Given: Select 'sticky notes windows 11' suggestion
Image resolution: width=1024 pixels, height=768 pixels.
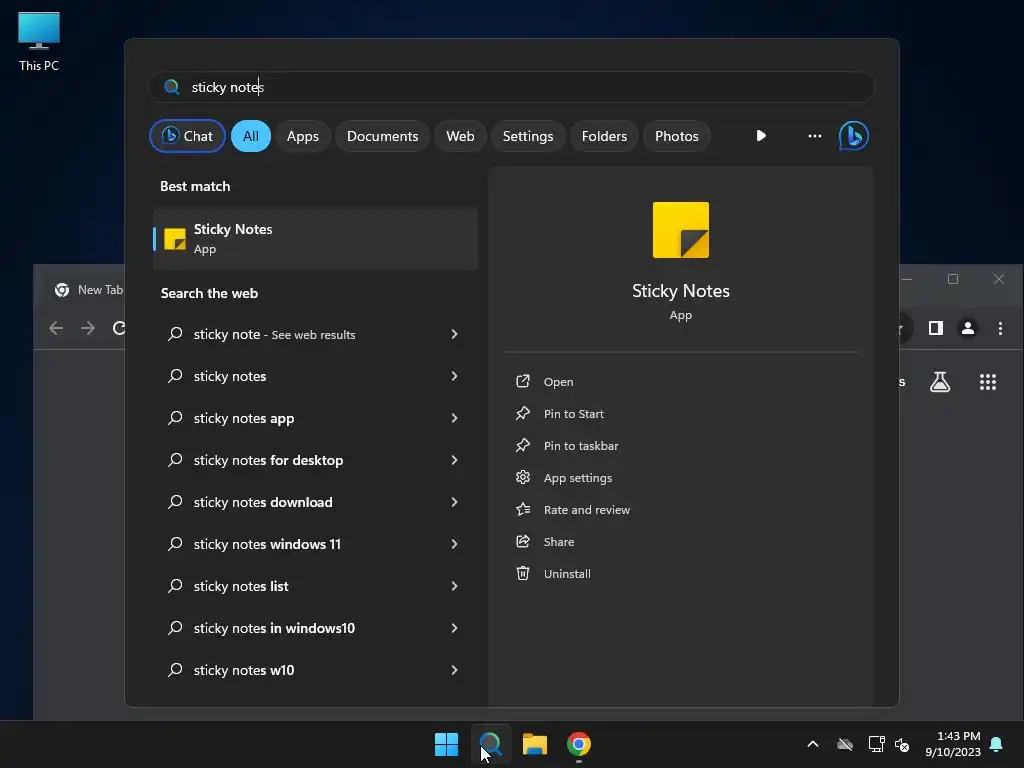Looking at the screenshot, I should tap(315, 544).
